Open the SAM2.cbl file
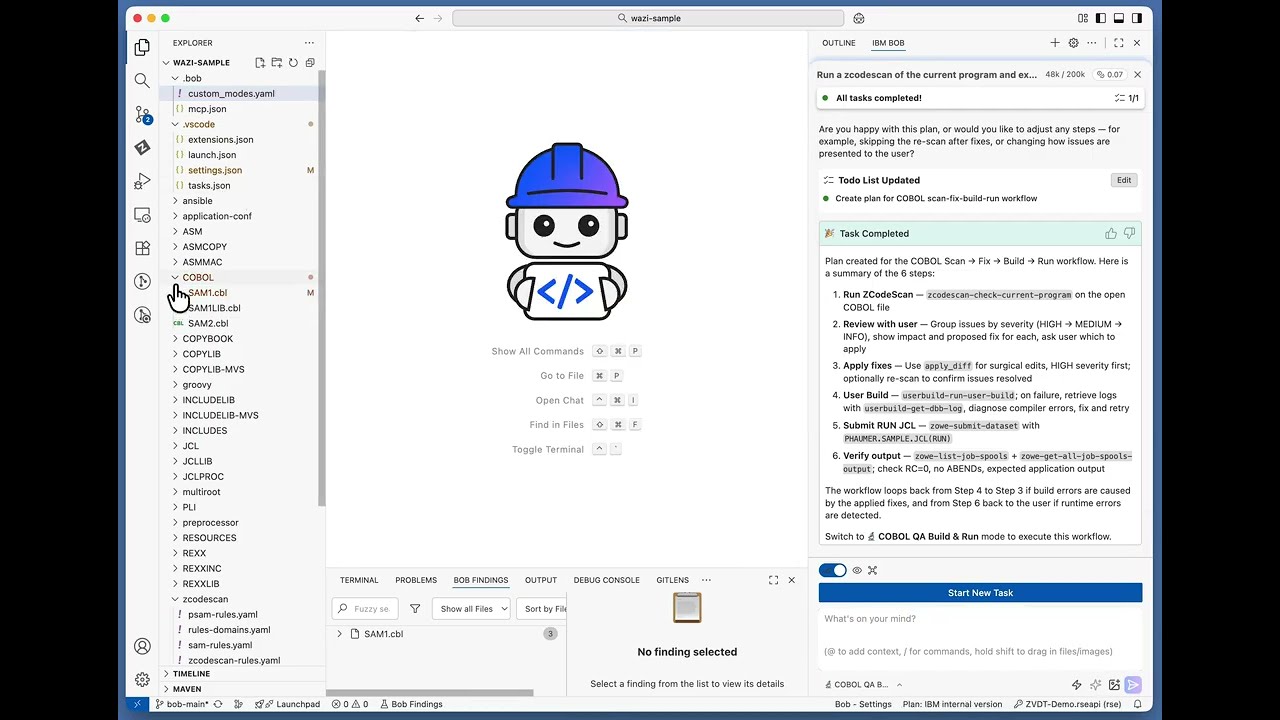 click(x=208, y=323)
